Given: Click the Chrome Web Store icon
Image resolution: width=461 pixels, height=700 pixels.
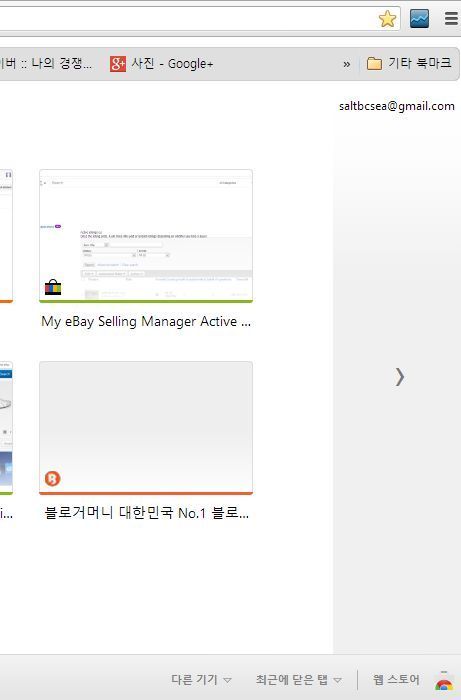Looking at the screenshot, I should (444, 681).
